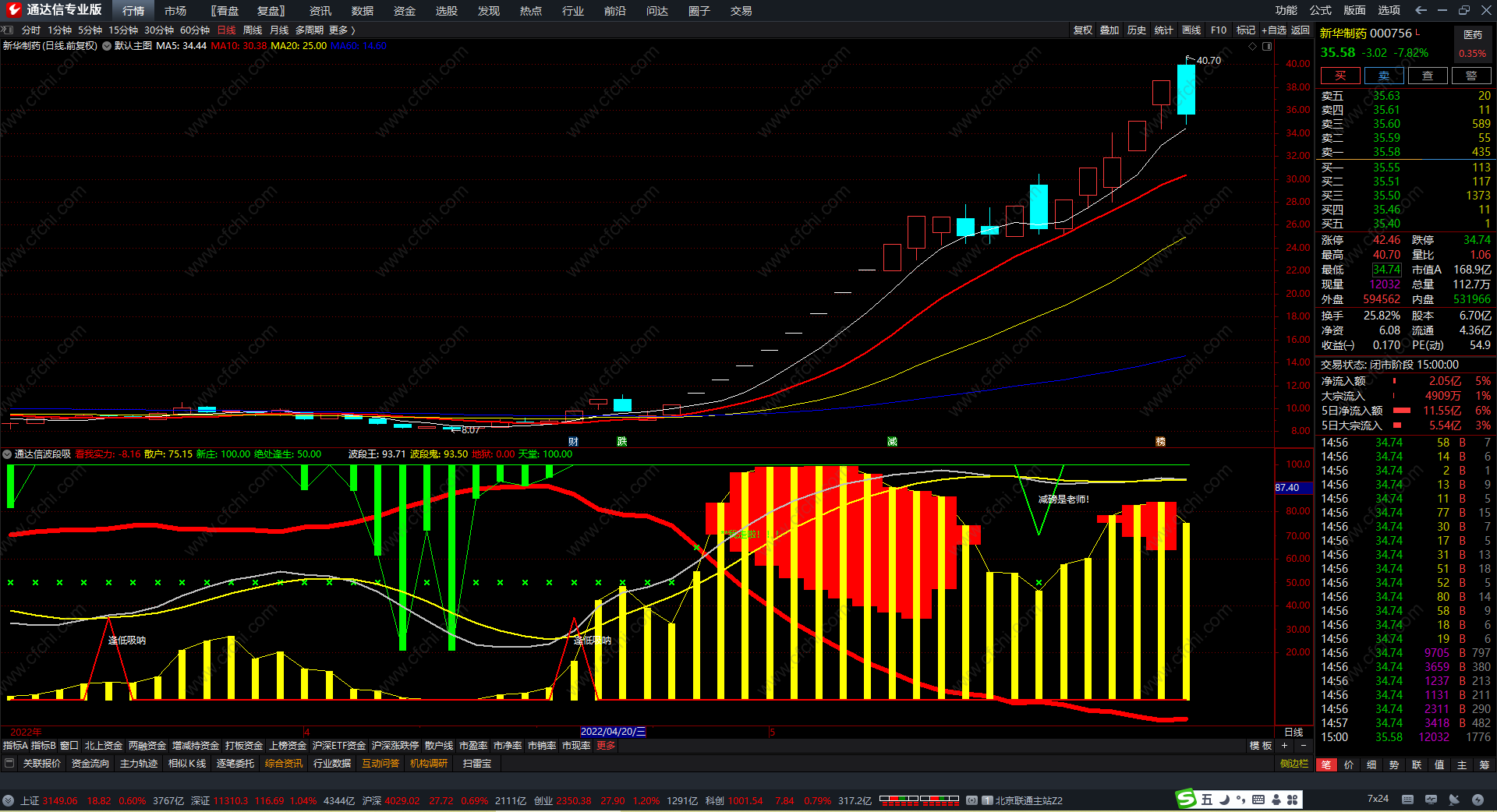Click the minus button beside 模板
This screenshot has height=812, width=1497.
[1303, 746]
